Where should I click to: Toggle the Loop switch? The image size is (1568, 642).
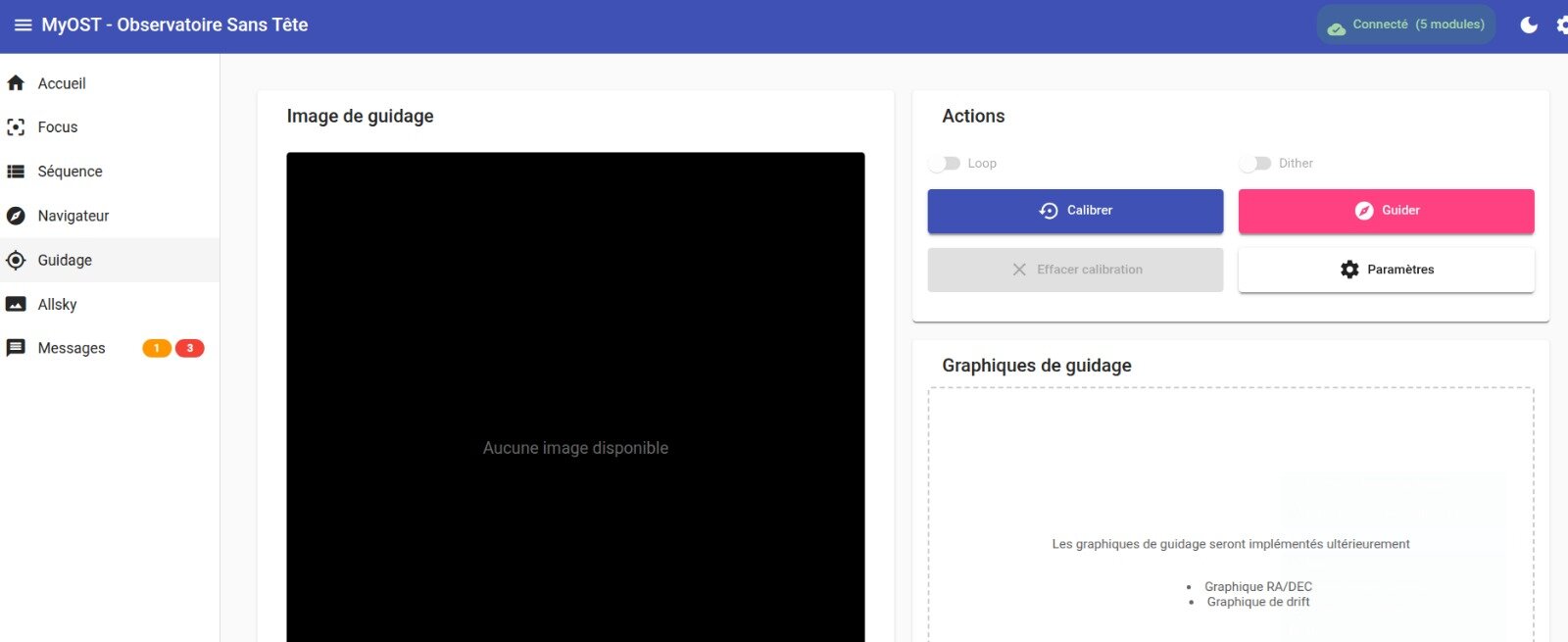[945, 164]
